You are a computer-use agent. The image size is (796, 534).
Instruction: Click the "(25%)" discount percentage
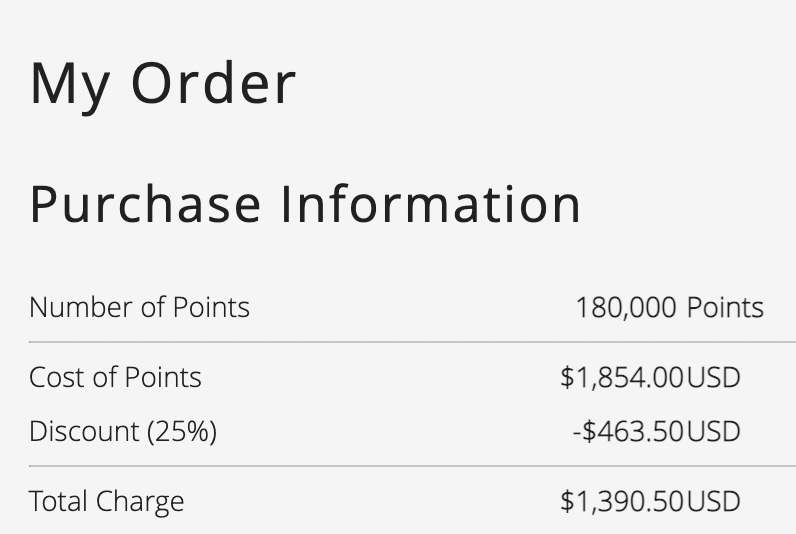click(182, 432)
